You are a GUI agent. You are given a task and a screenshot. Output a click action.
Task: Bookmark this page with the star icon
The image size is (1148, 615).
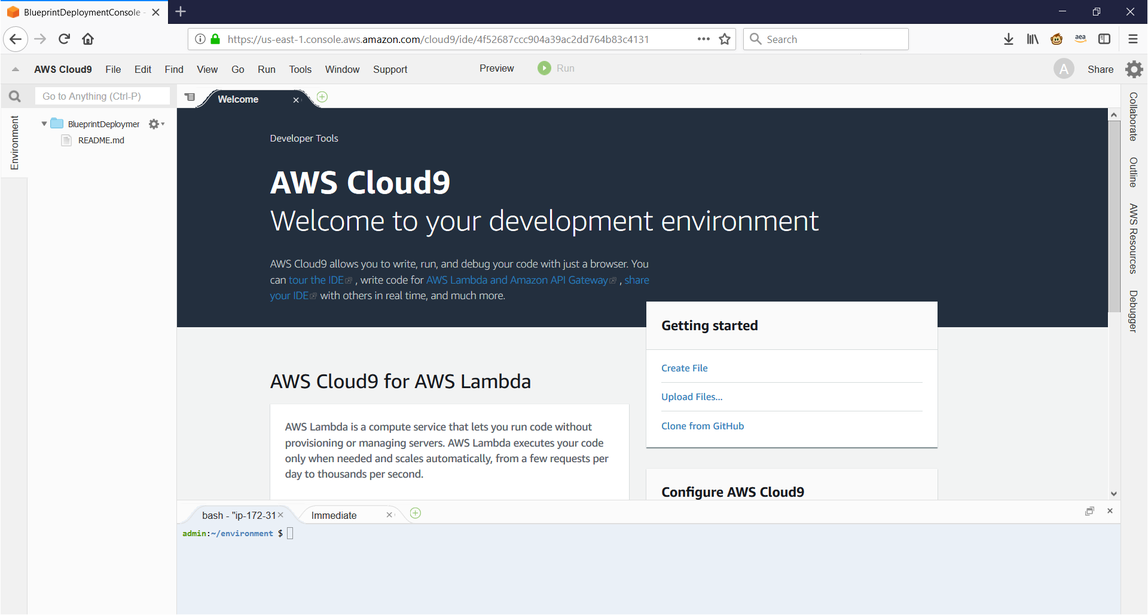[725, 39]
